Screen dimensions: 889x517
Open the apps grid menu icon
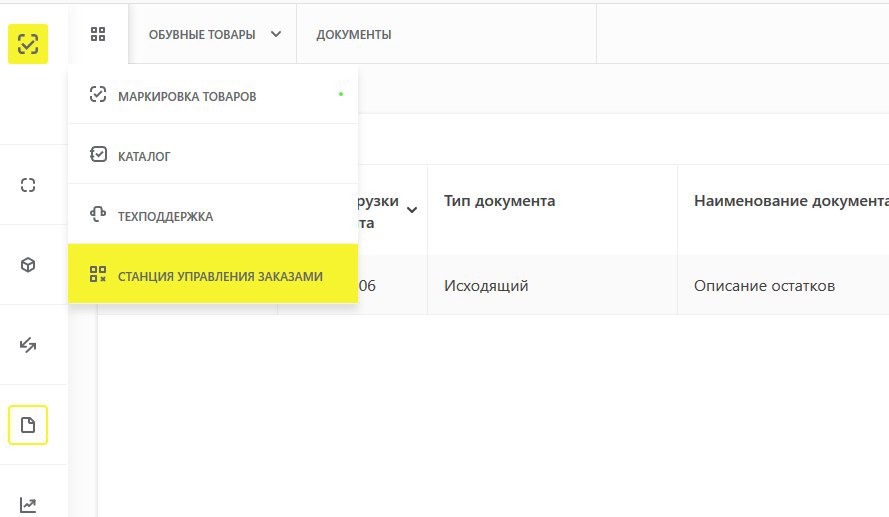point(98,34)
